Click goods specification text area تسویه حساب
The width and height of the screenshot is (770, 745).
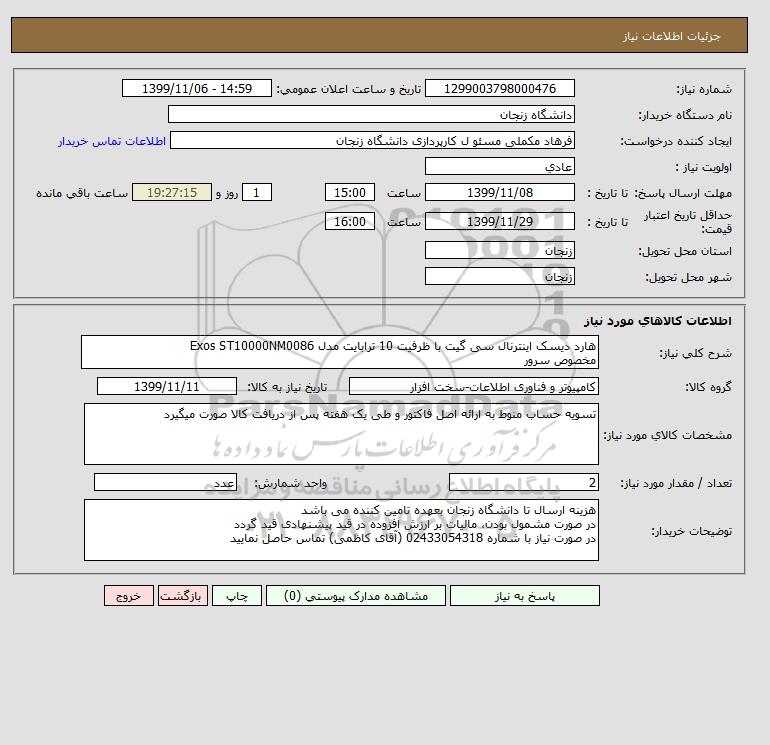[x=341, y=434]
